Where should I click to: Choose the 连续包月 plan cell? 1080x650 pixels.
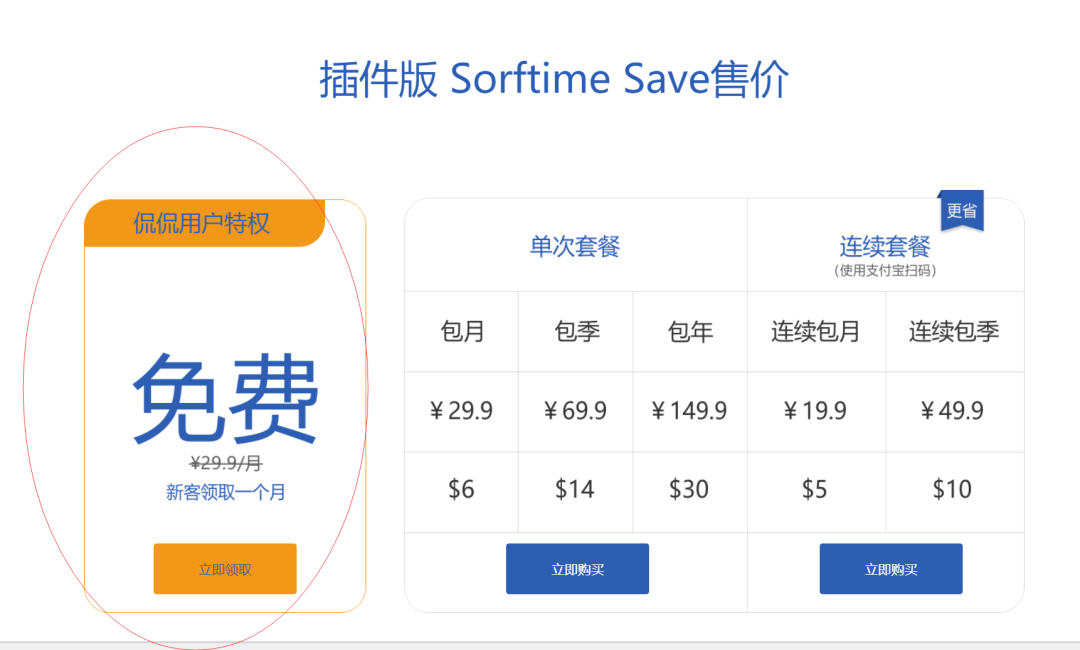[x=816, y=332]
